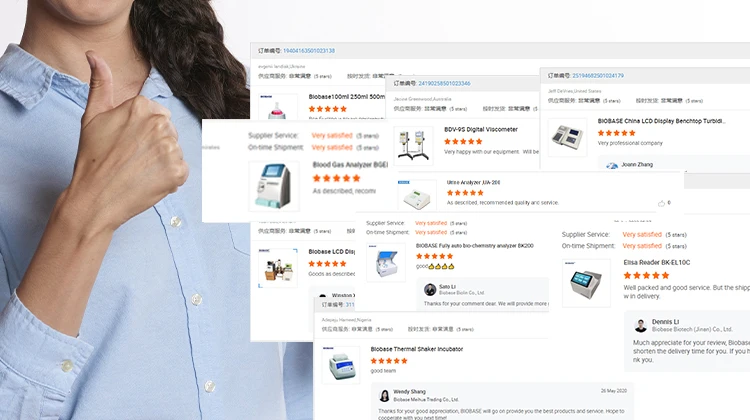The width and height of the screenshot is (750, 420).
Task: Click Wendy Shang's profile avatar
Action: 385,396
